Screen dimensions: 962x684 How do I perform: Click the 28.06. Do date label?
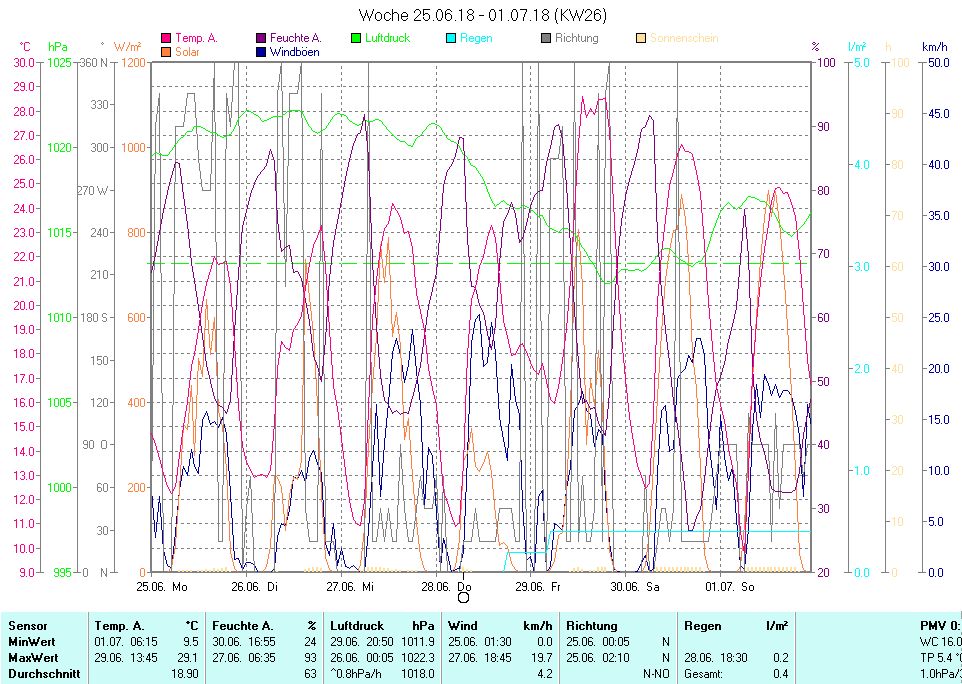point(446,587)
